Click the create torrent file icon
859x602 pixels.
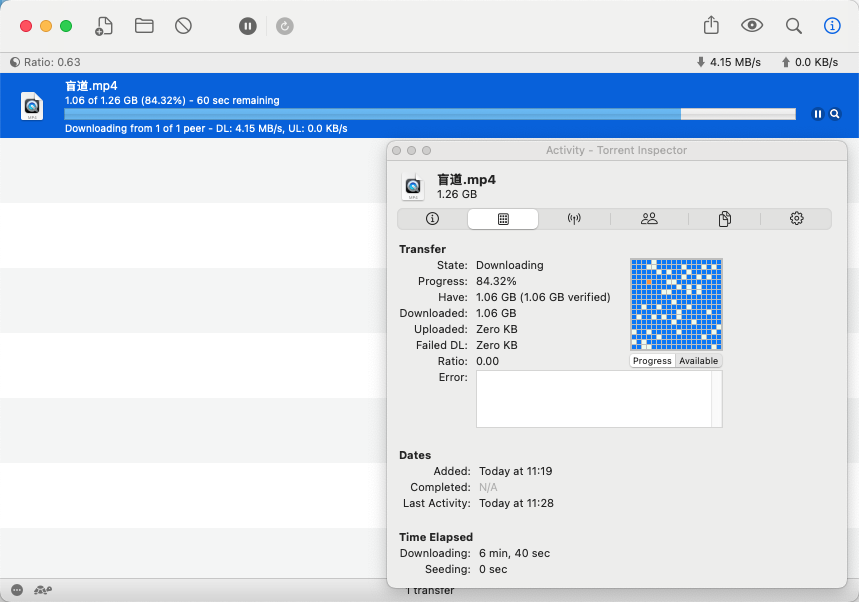point(104,26)
